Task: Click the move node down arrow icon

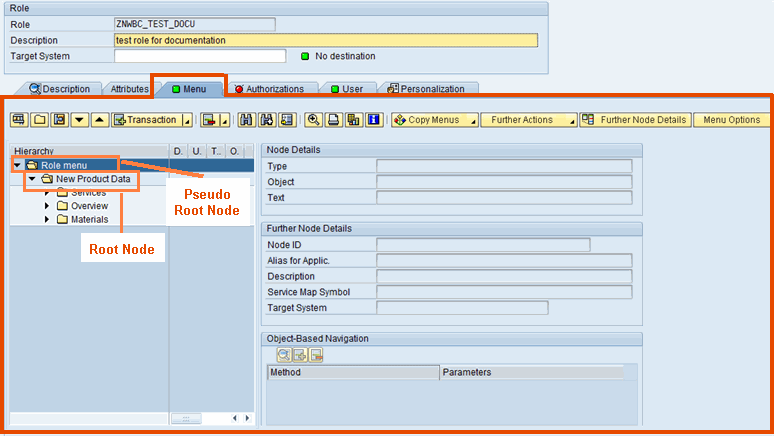Action: pos(79,120)
